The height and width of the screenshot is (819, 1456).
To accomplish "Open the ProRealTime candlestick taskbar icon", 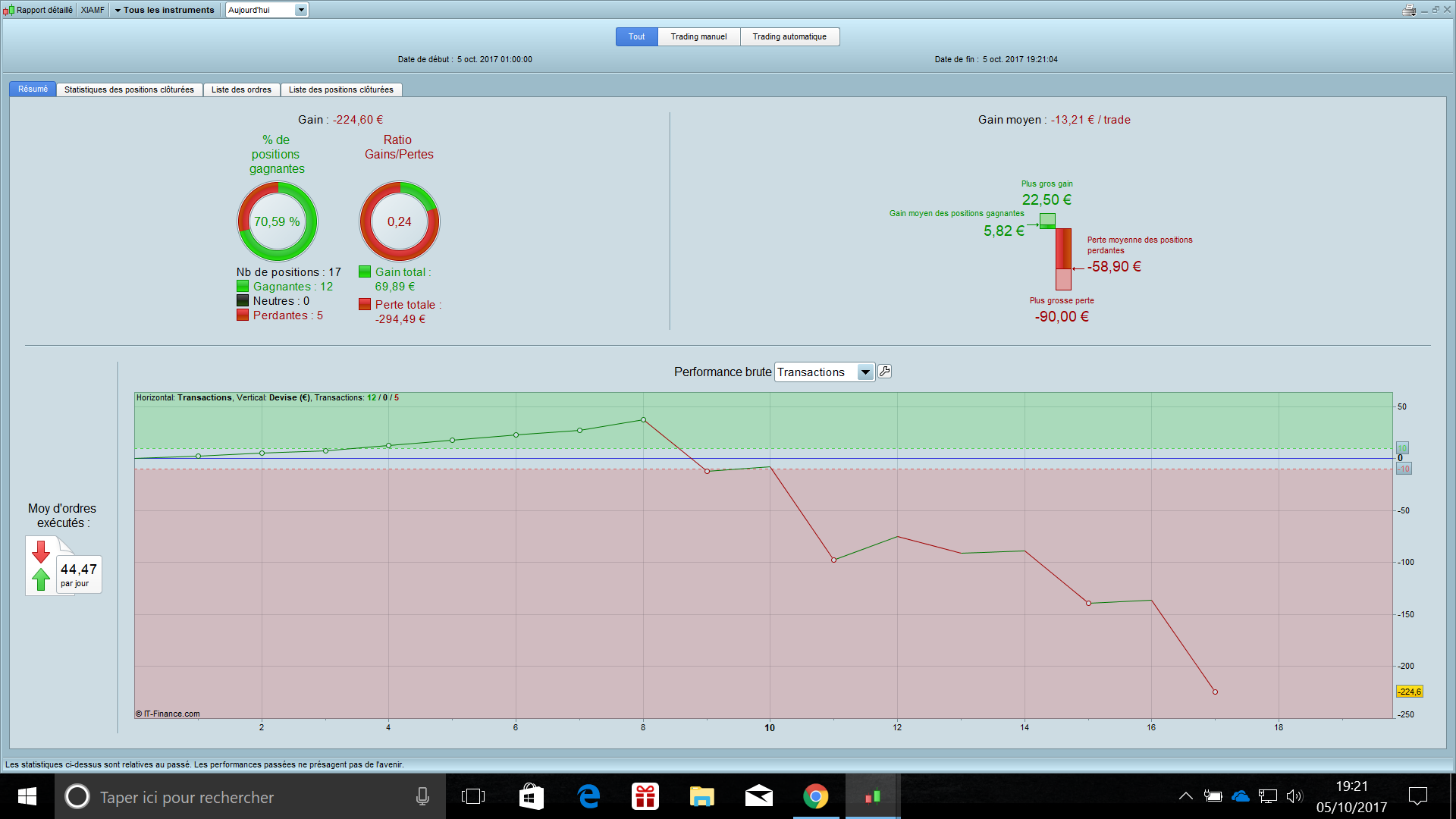I will pyautogui.click(x=873, y=796).
